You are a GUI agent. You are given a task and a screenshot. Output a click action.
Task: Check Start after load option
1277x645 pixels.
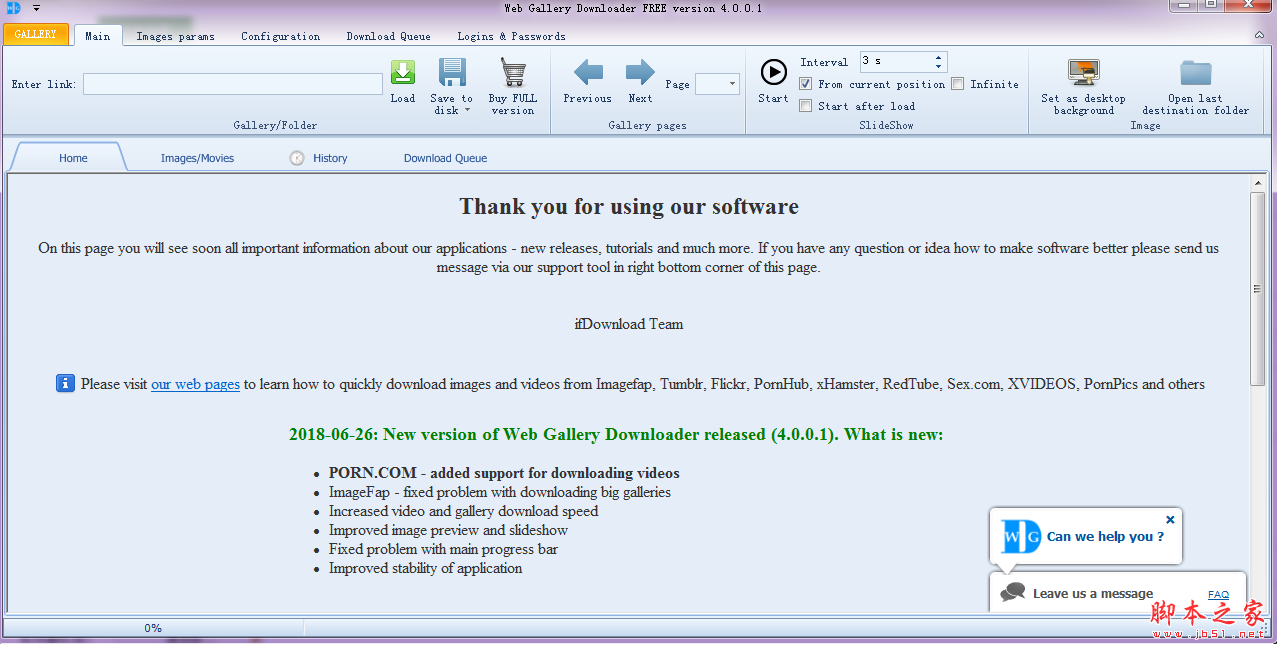tap(806, 105)
